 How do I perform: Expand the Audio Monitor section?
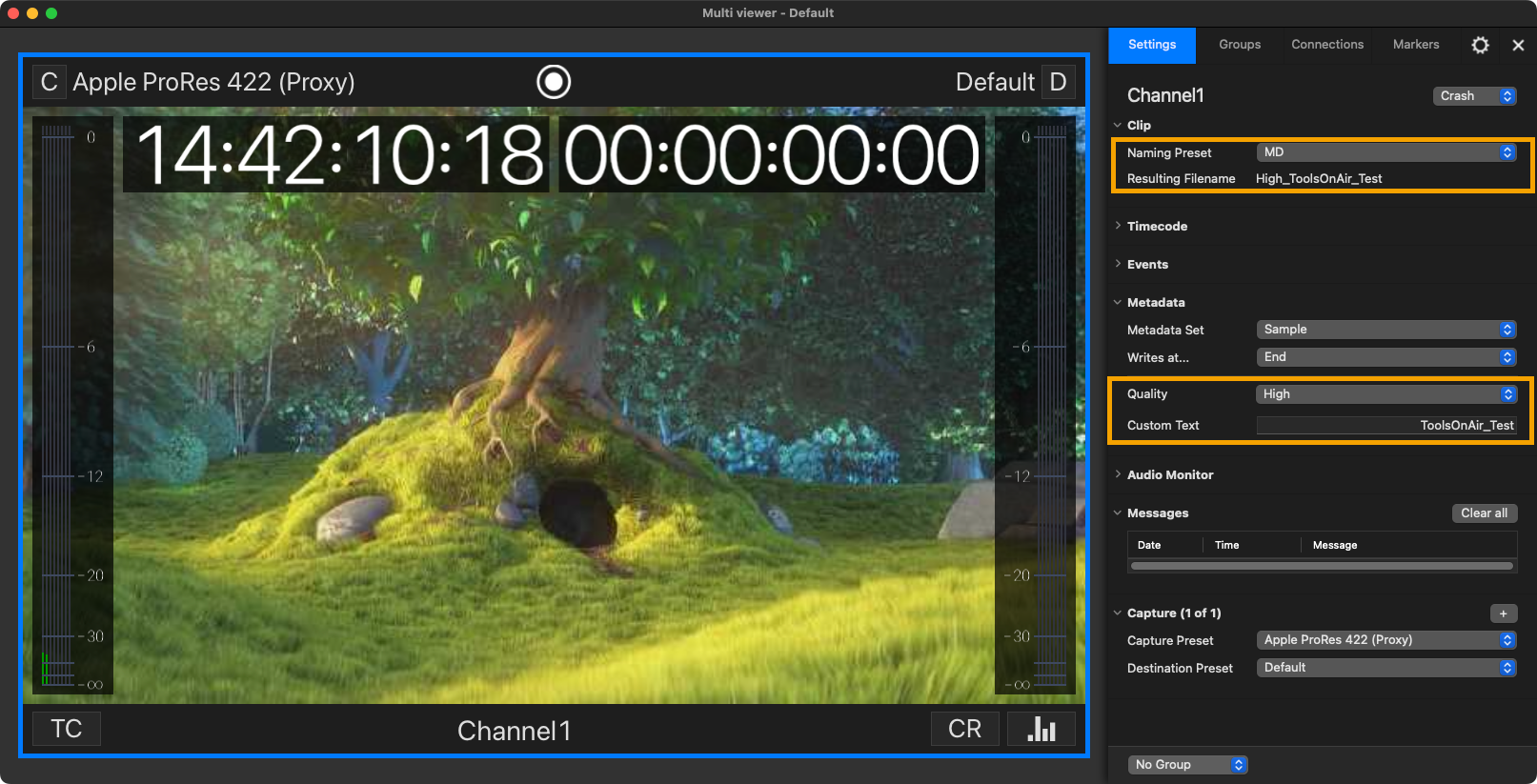pyautogui.click(x=1118, y=474)
